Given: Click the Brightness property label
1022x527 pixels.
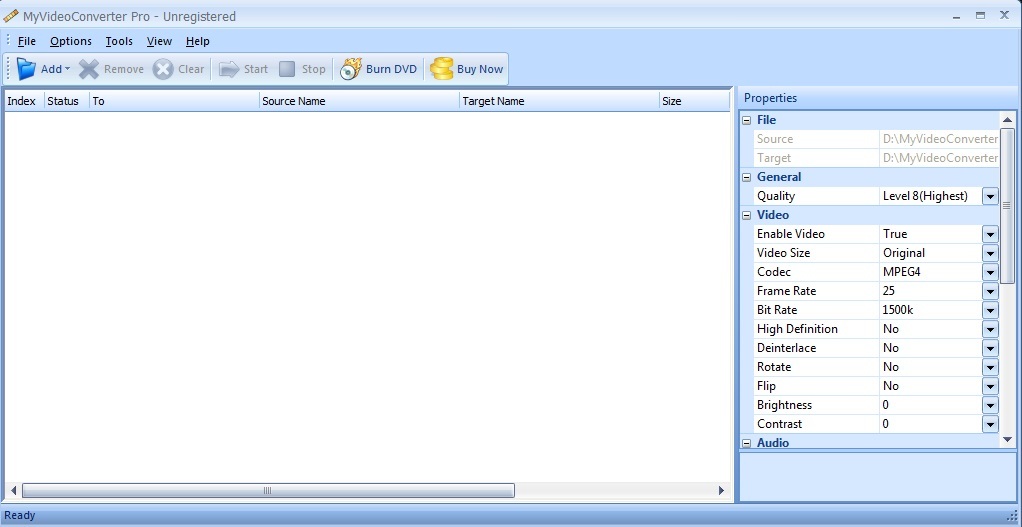Looking at the screenshot, I should [784, 405].
